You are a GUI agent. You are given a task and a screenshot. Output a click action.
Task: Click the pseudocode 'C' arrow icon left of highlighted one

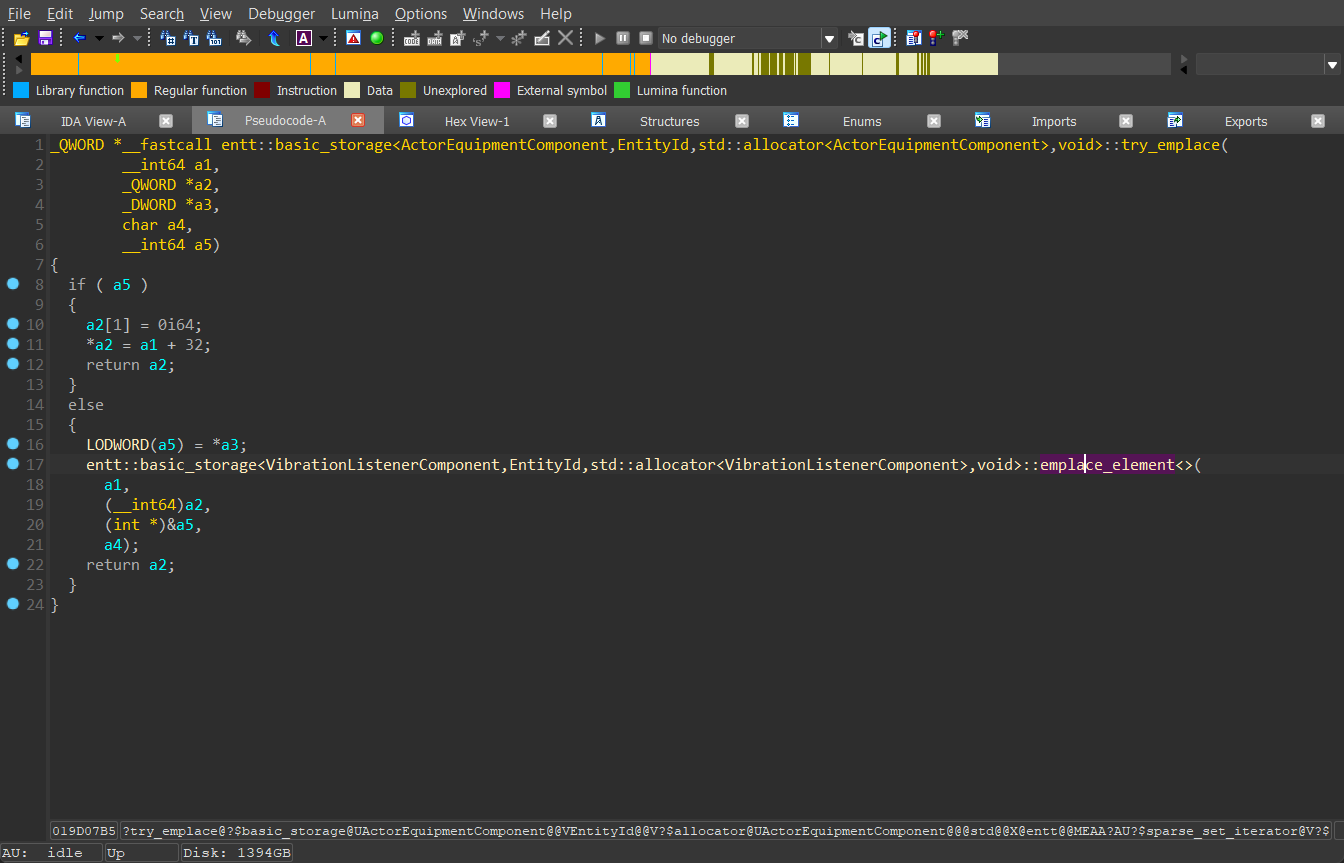coord(856,38)
